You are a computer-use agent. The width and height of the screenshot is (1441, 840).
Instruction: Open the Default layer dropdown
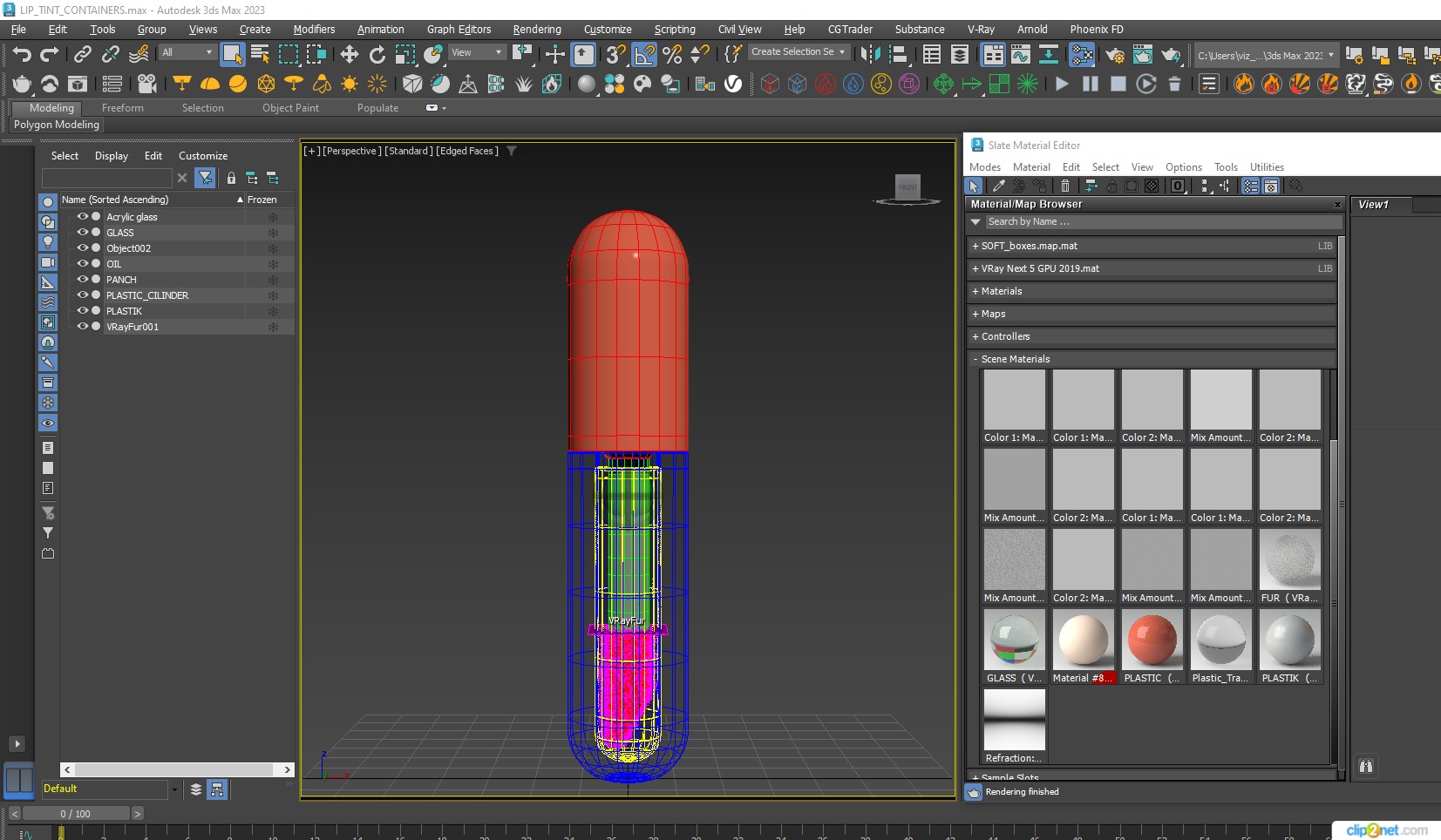coord(174,789)
